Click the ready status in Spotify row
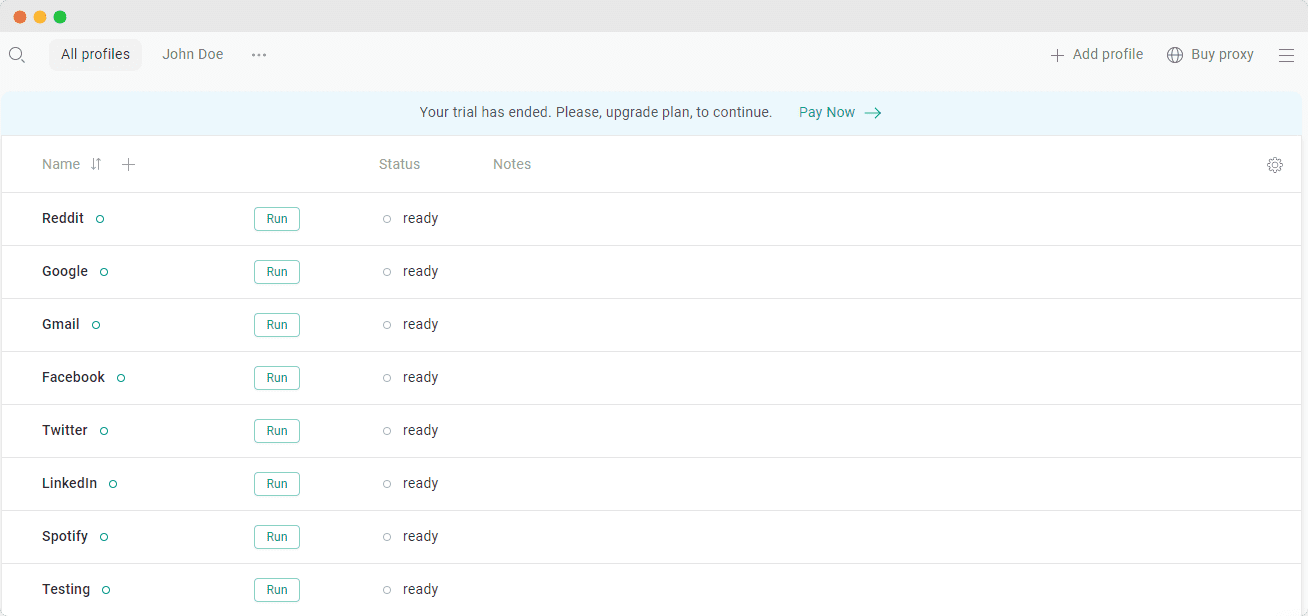The width and height of the screenshot is (1308, 616). tap(420, 536)
